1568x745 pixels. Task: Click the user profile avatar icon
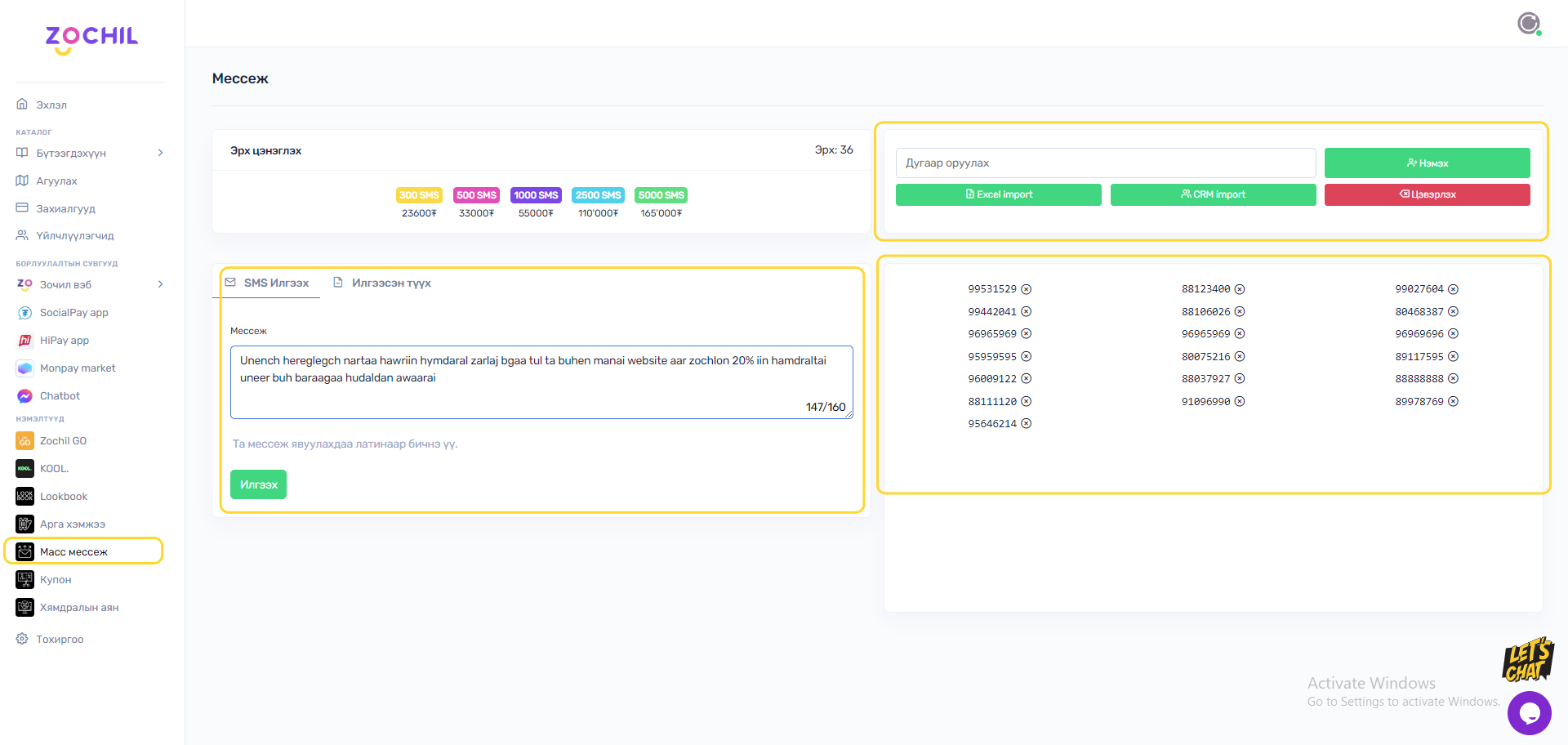coord(1529,24)
